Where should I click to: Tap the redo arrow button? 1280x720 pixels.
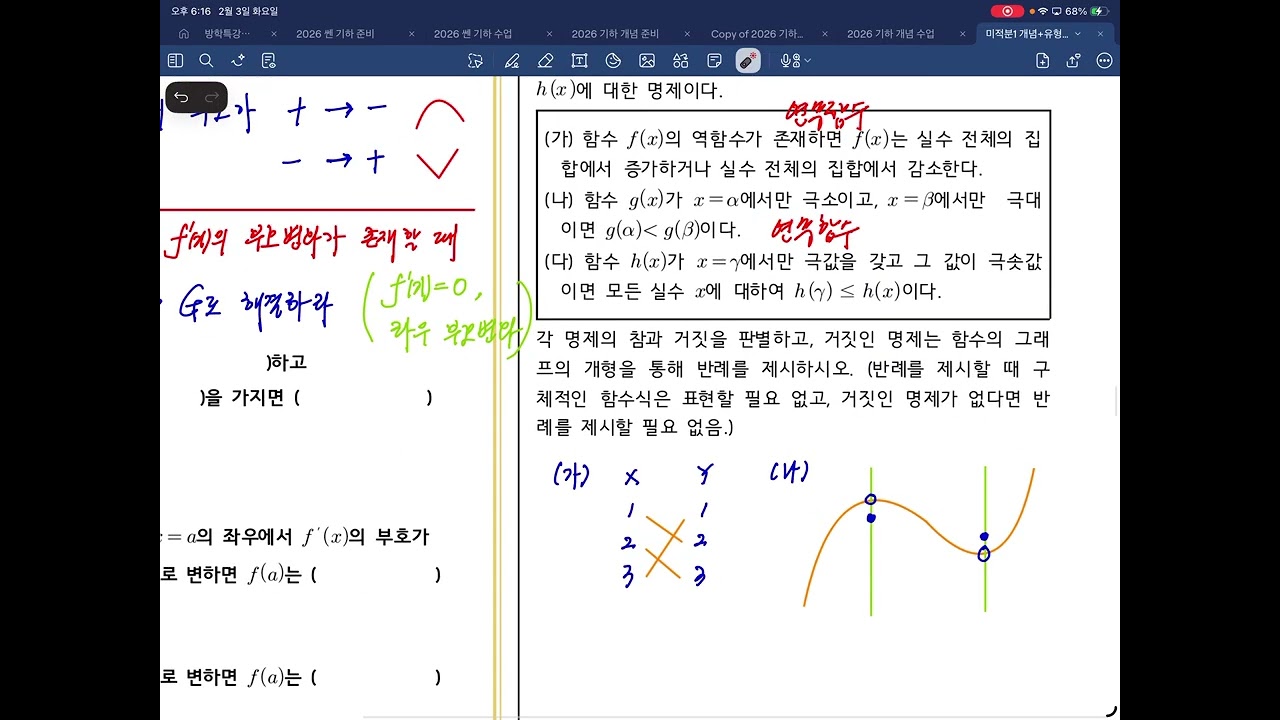click(x=211, y=97)
